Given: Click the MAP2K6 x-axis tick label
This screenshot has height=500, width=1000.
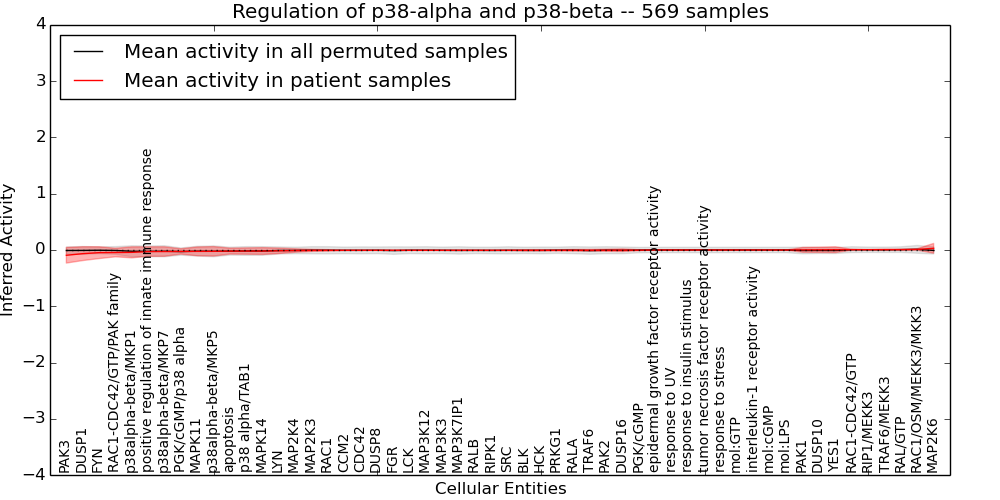Looking at the screenshot, I should point(933,445).
